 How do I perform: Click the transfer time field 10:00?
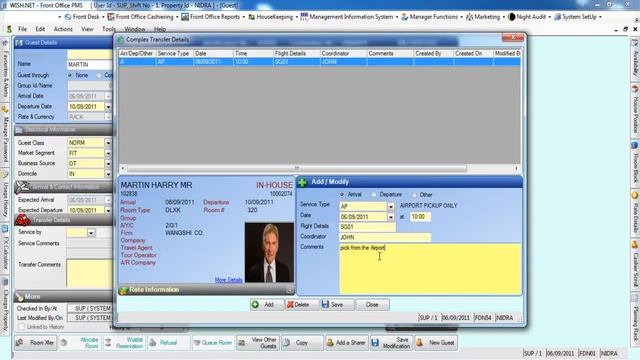click(x=420, y=217)
